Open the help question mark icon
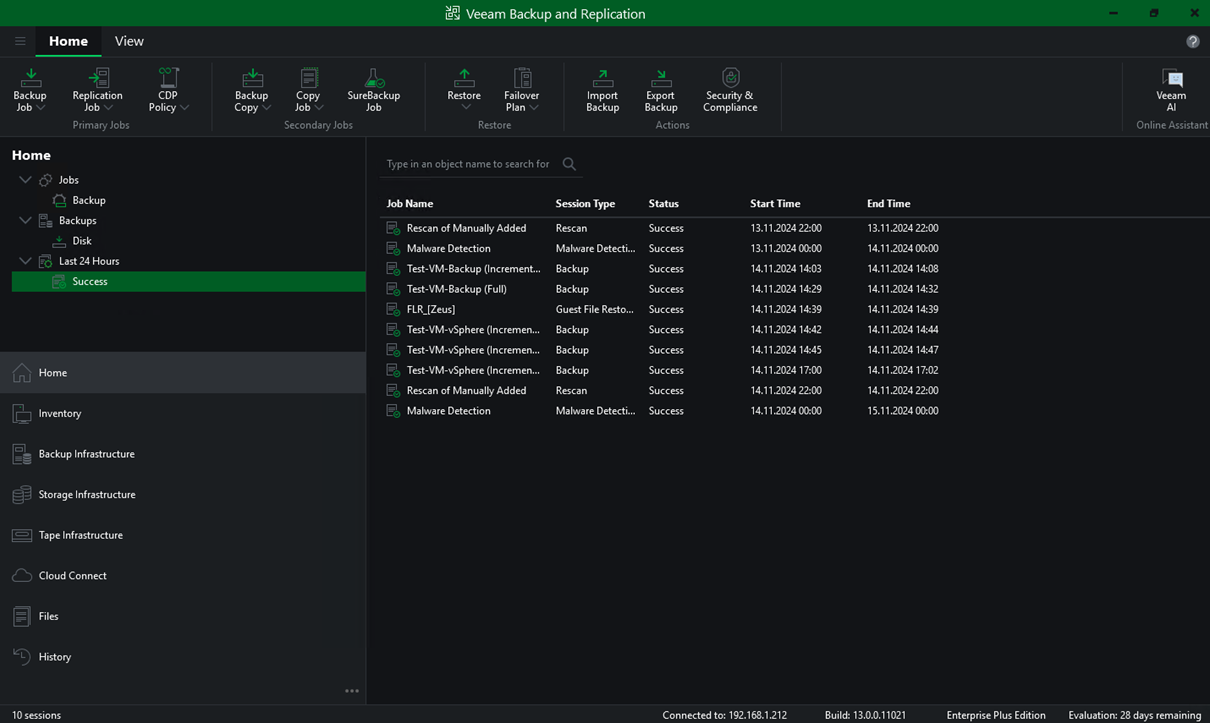The image size is (1210, 723). point(1192,41)
